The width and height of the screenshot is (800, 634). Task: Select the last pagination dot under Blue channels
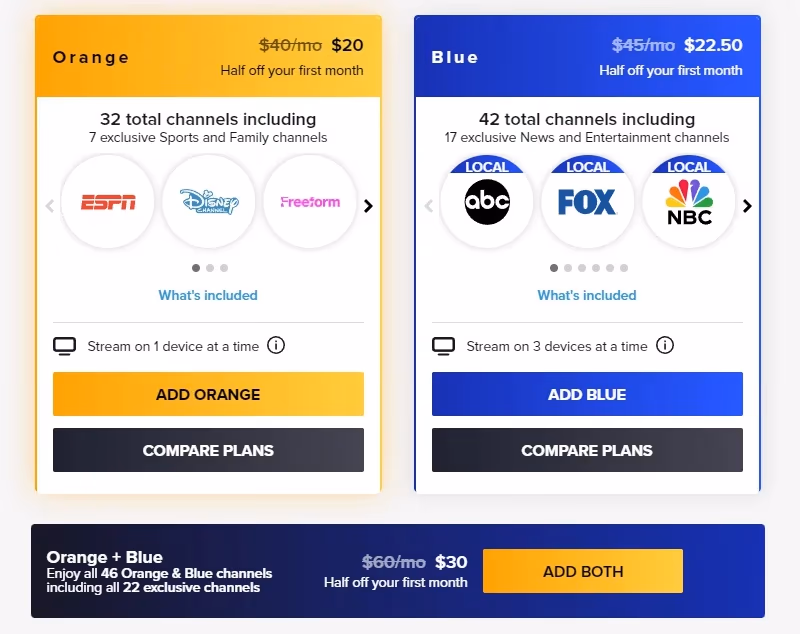click(x=623, y=268)
